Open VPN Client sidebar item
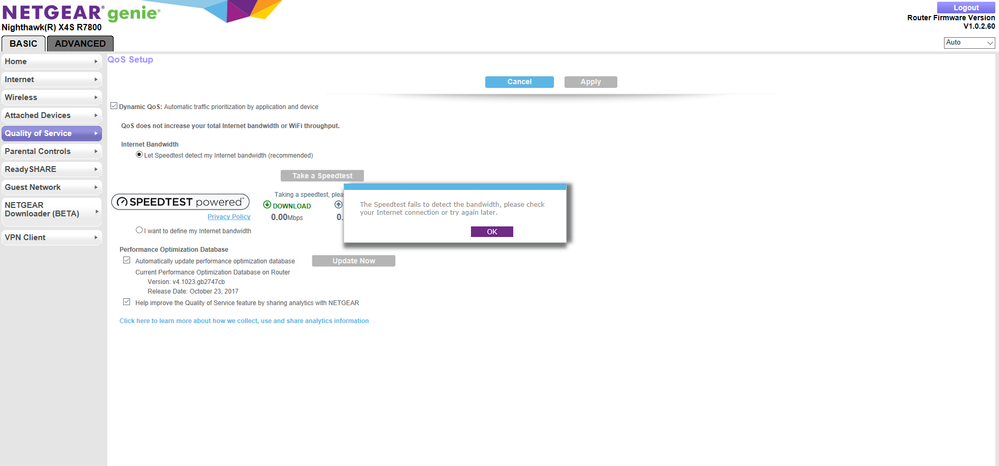 [51, 237]
